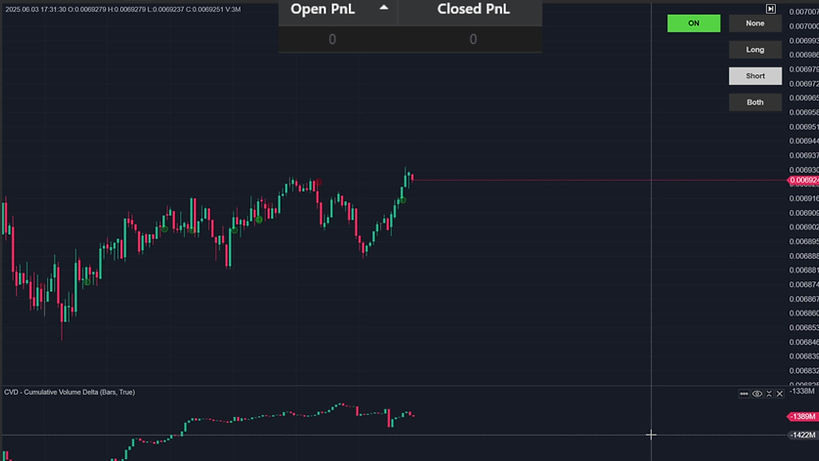This screenshot has width=819, height=461.
Task: Choose the Short direction option
Action: click(x=755, y=76)
